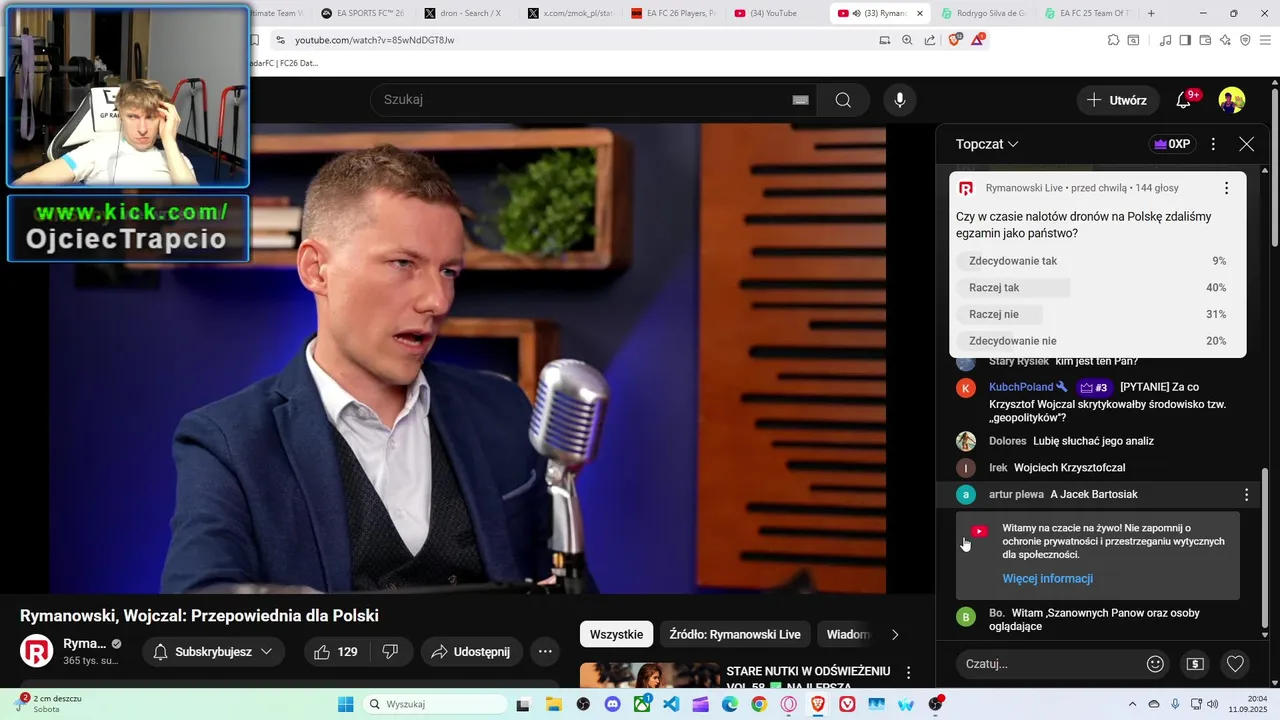The width and height of the screenshot is (1280, 720).
Task: Send a Super Chat with dollar icon
Action: pyautogui.click(x=1195, y=663)
